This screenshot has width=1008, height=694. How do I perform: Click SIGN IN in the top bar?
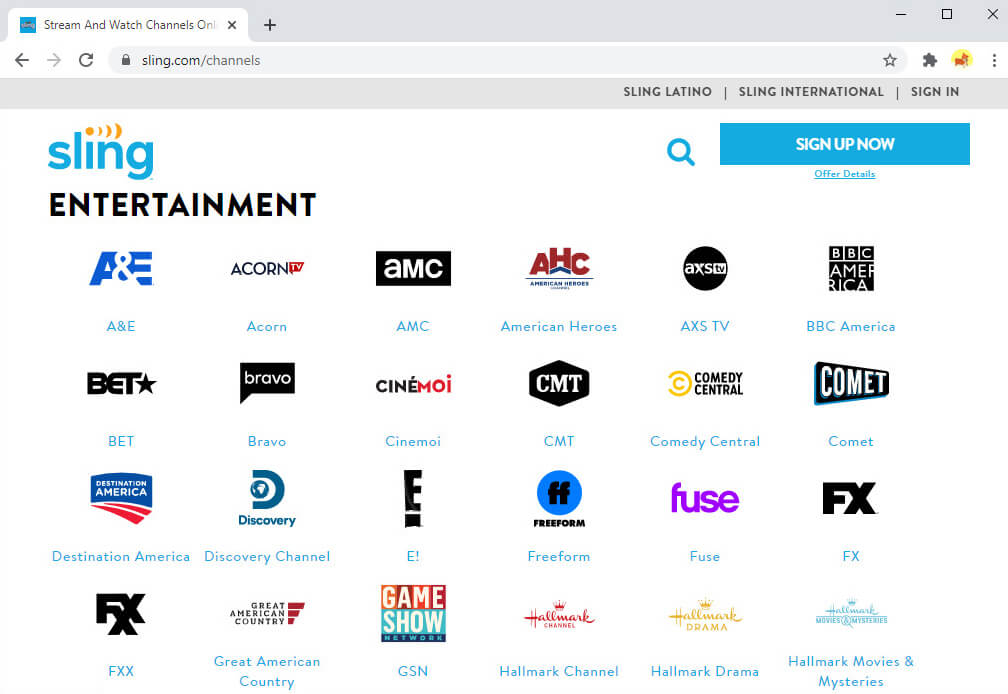(x=935, y=92)
